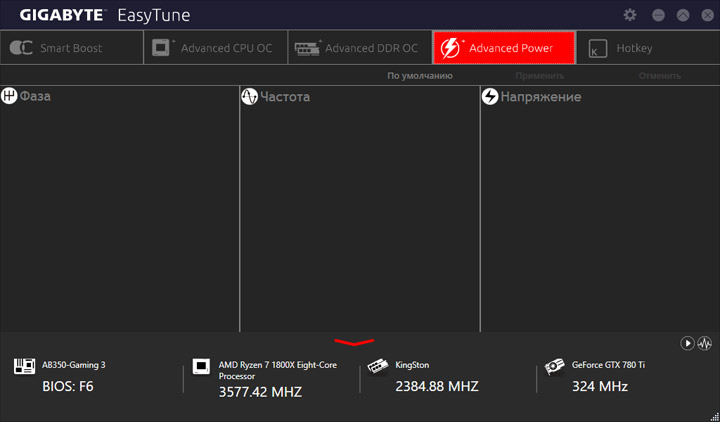The image size is (720, 422).
Task: Click the AMD Ryzen 7 1800X processor name
Action: point(277,371)
